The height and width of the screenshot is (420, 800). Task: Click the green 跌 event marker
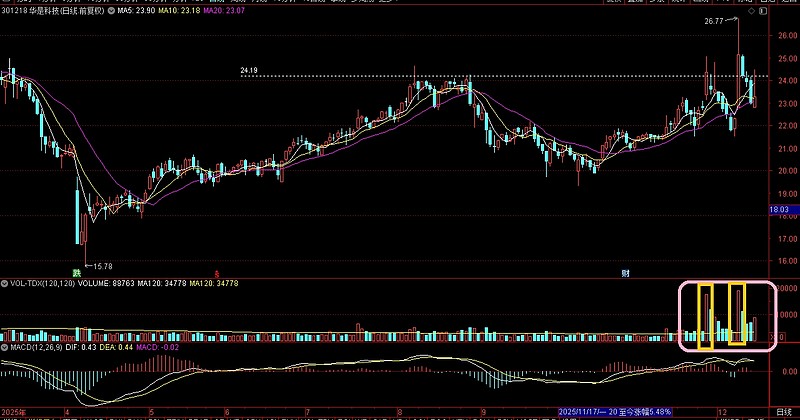[77, 273]
